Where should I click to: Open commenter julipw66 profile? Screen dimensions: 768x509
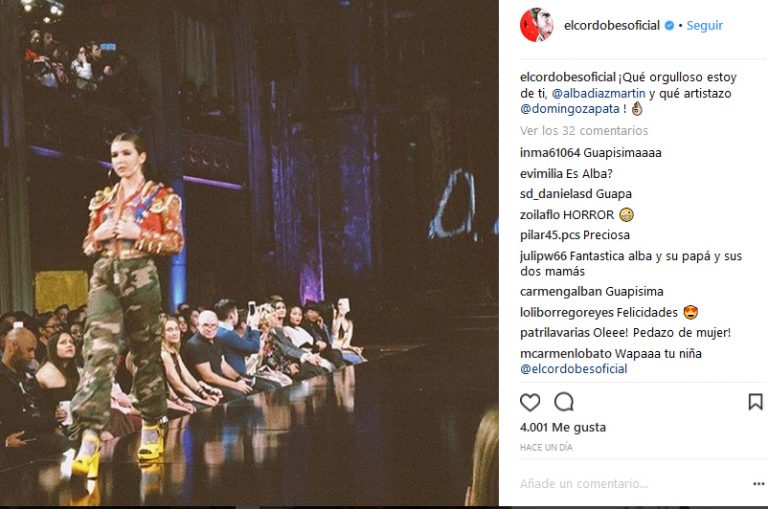(543, 256)
